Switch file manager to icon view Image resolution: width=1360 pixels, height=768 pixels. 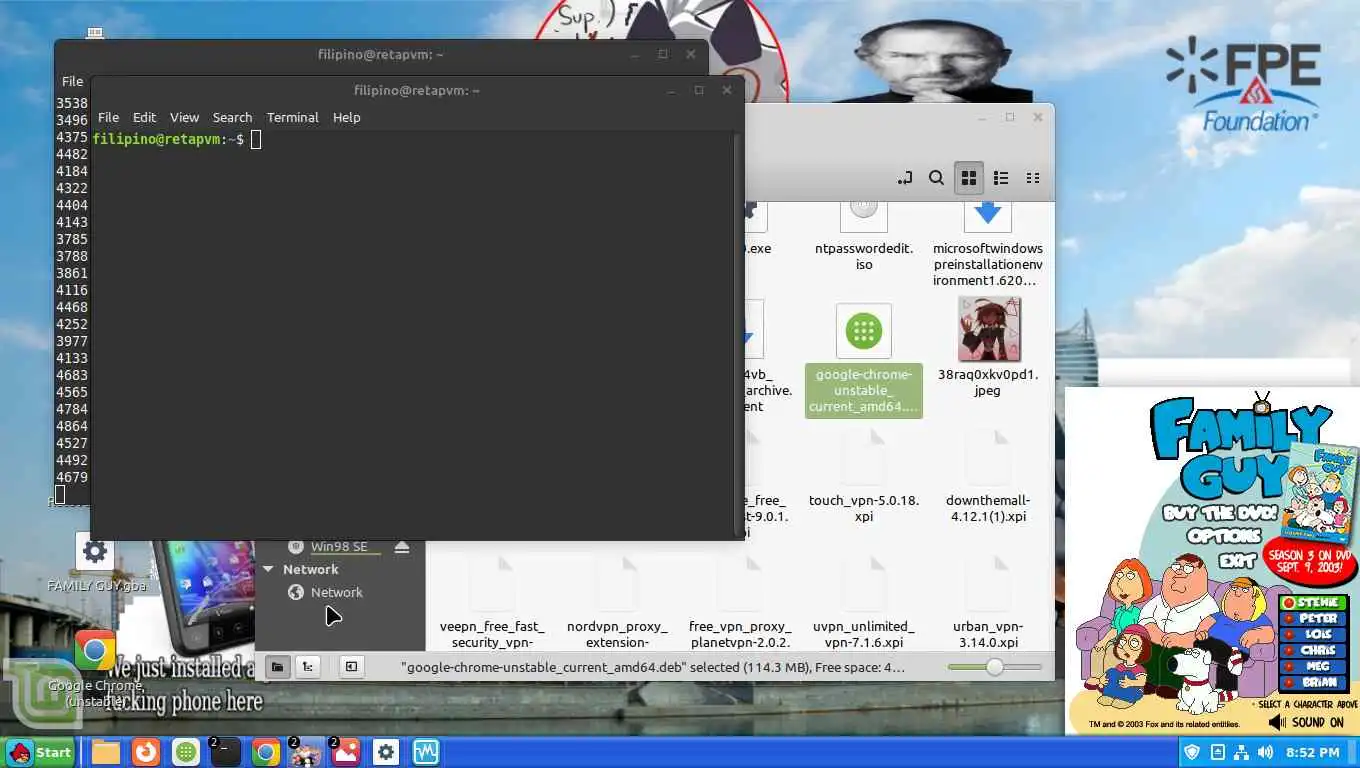point(968,178)
